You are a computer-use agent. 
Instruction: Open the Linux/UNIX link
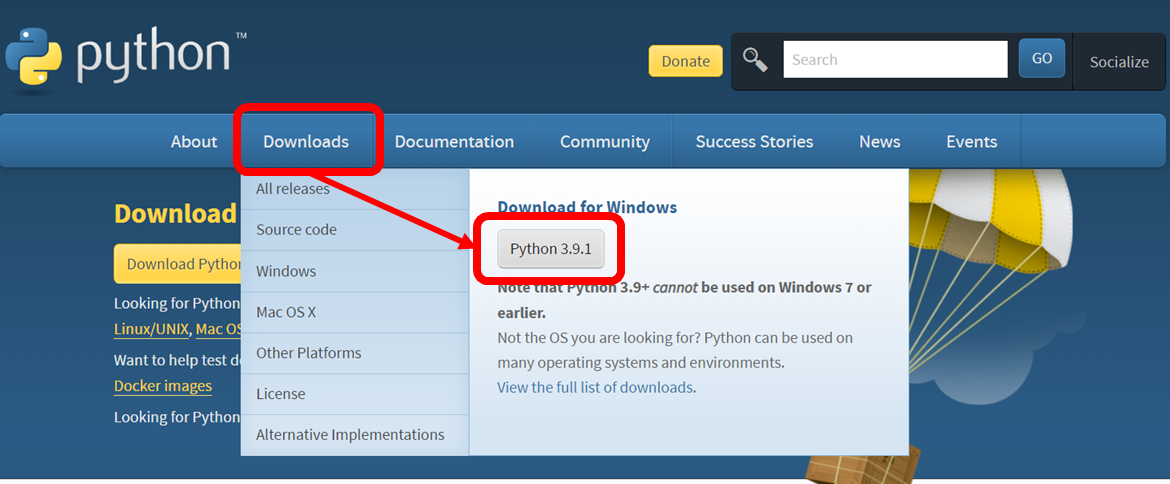pos(152,329)
